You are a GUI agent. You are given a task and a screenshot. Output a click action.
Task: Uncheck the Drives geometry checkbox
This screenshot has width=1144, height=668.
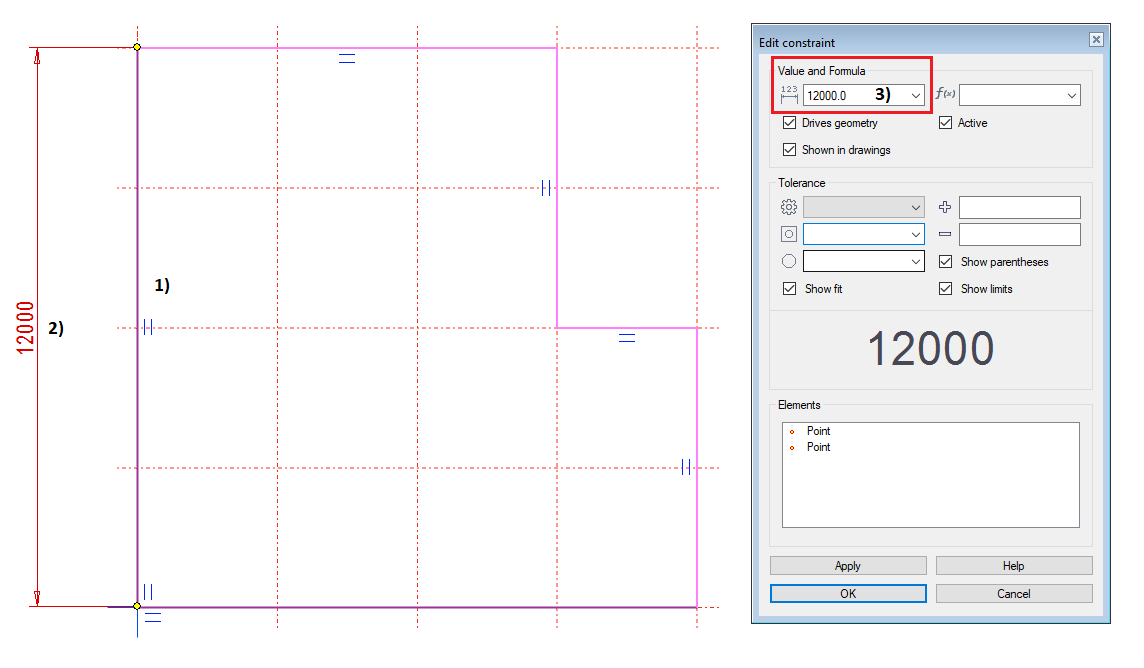(x=790, y=123)
